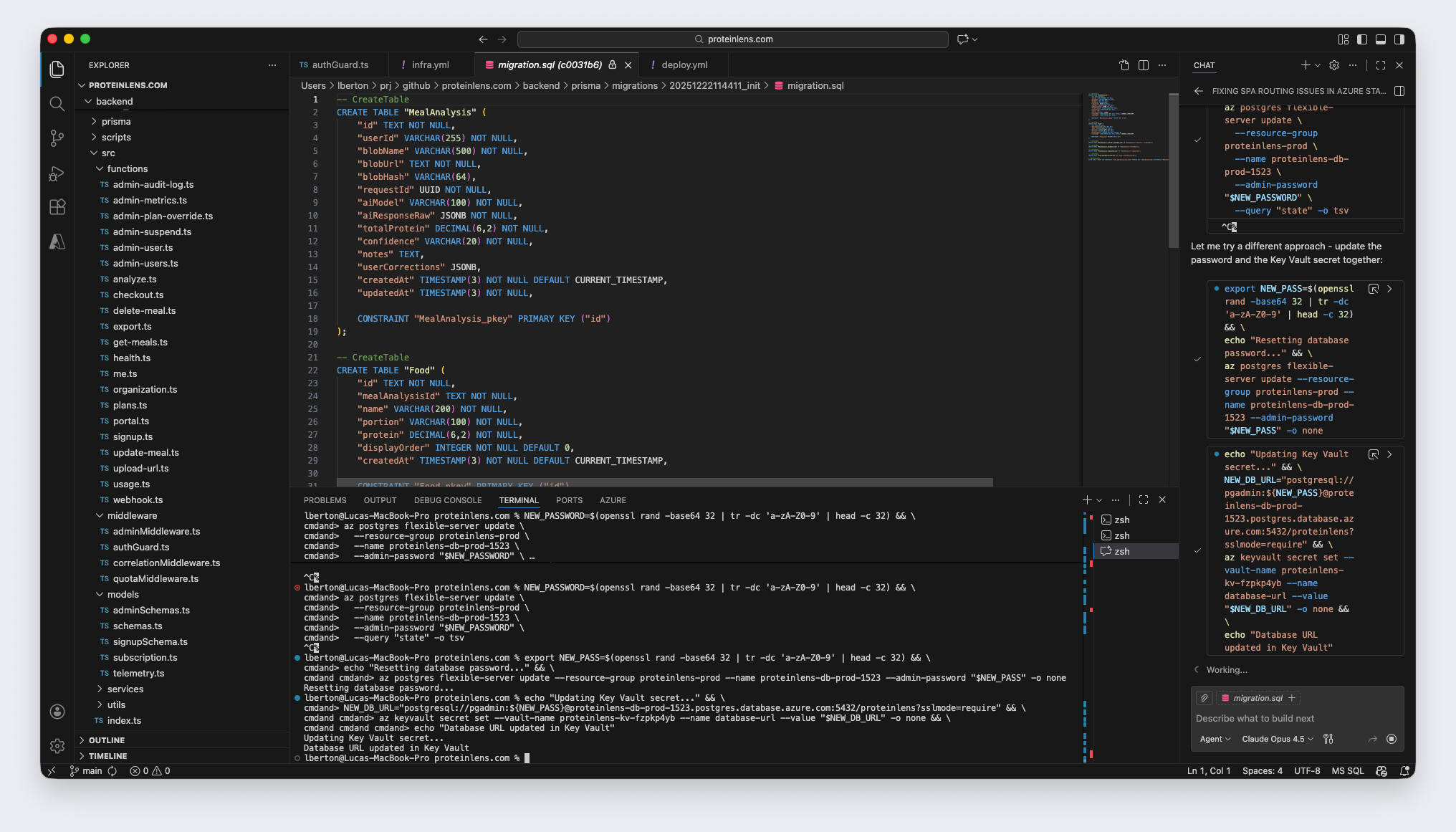
Task: Click the attach context paperclip in chat input
Action: (x=1205, y=697)
